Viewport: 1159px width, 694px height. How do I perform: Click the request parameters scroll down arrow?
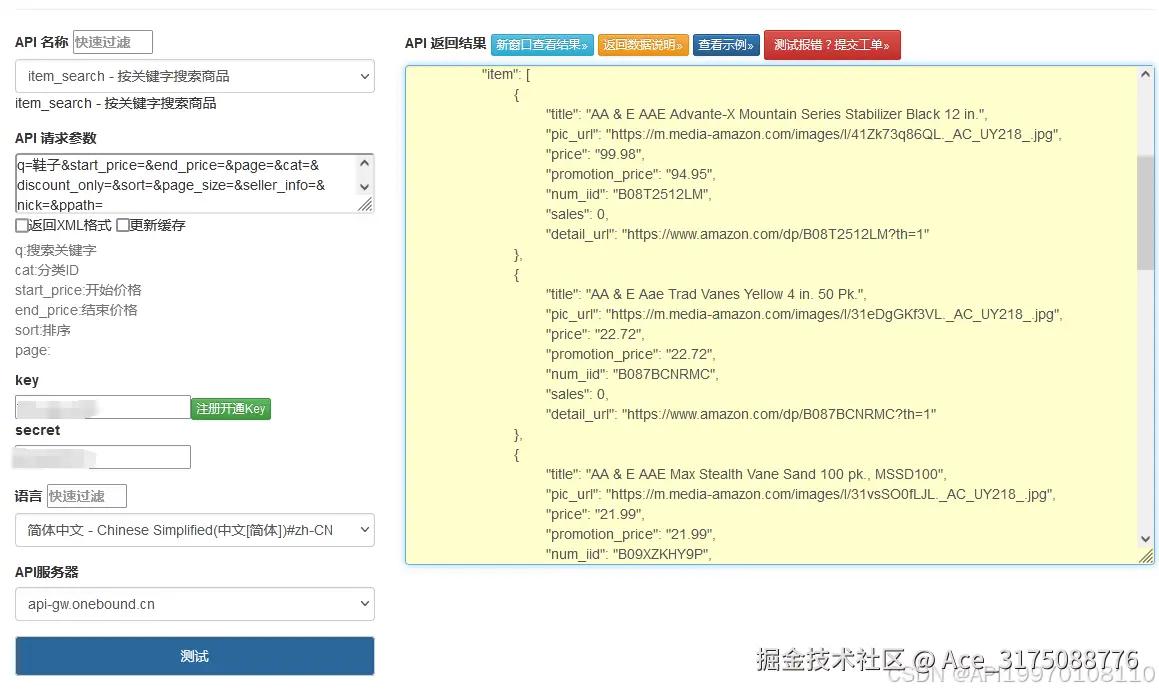pos(364,187)
